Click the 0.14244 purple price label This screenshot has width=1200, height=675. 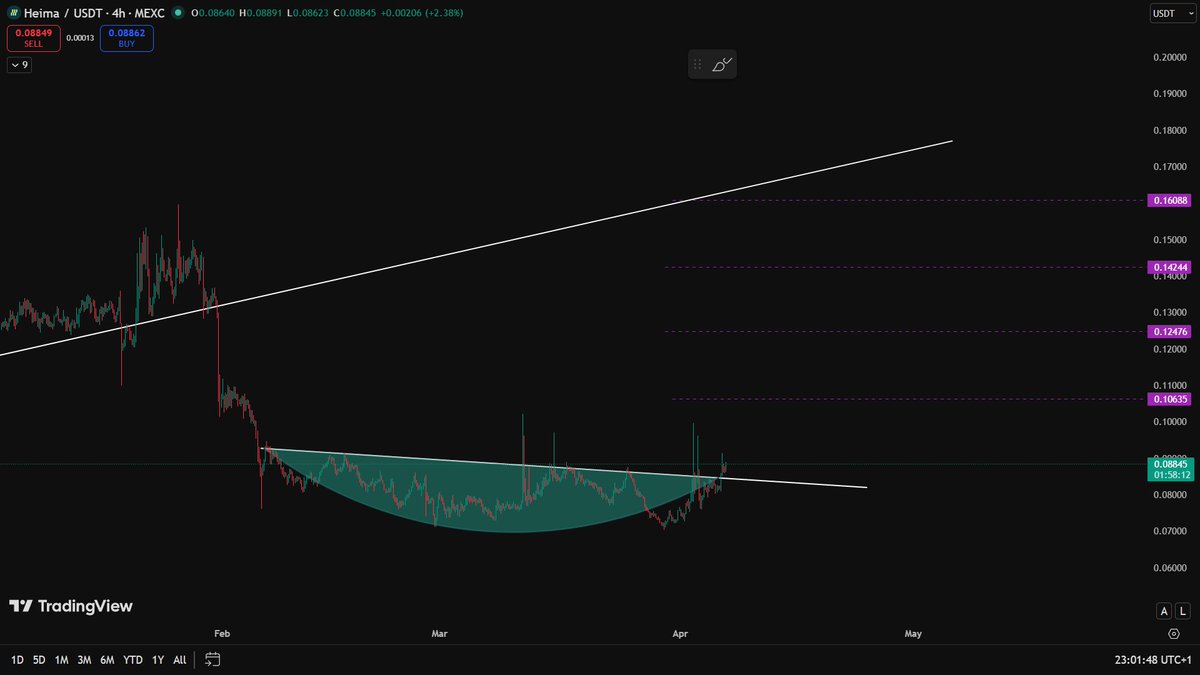[x=1170, y=267]
